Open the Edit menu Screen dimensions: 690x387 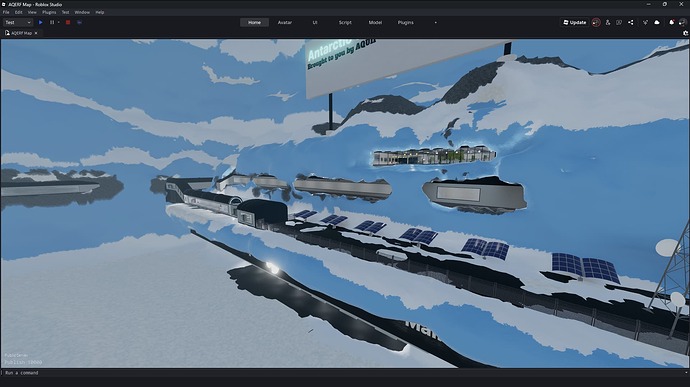18,12
